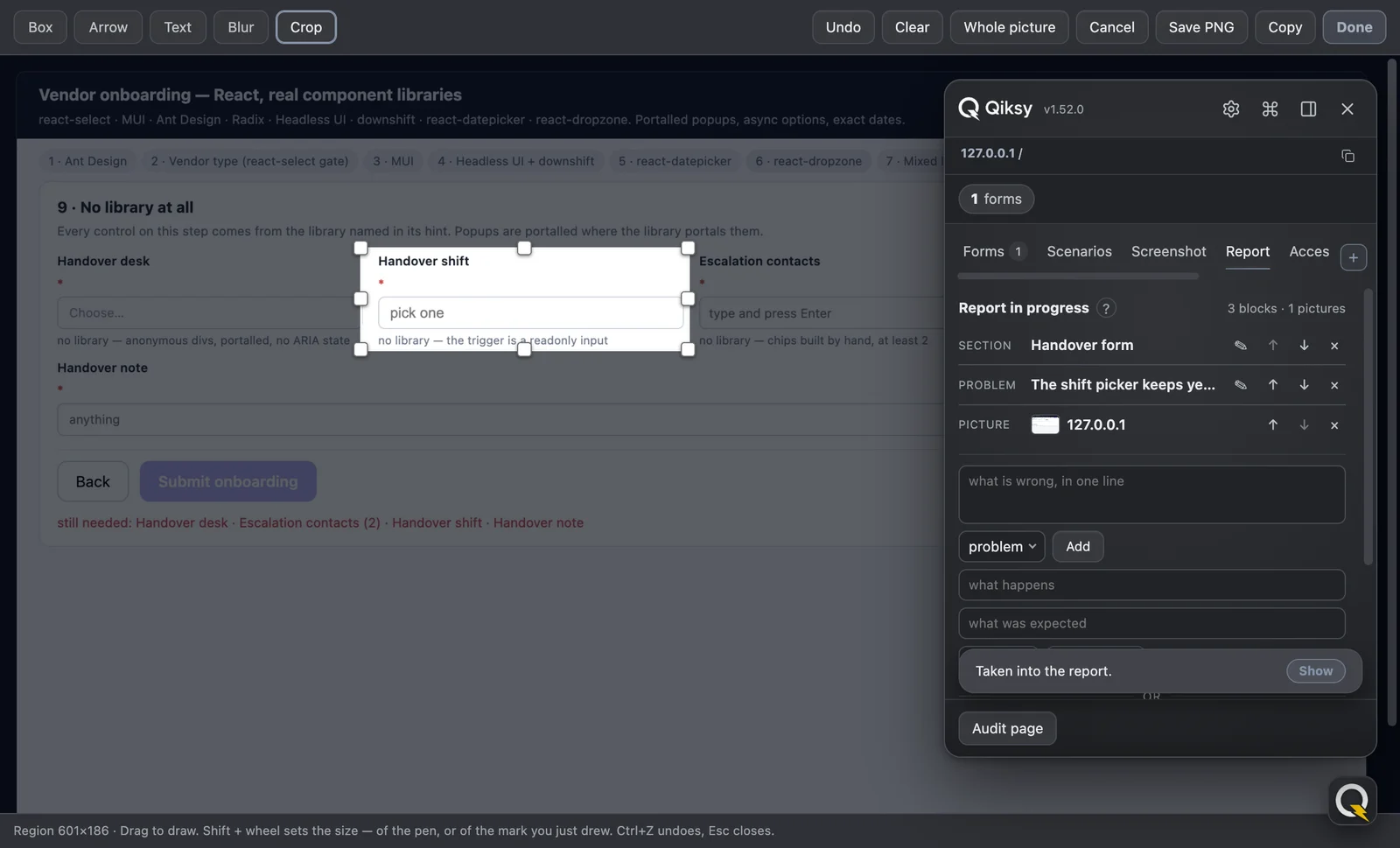Open Qiksy settings gear icon

coord(1231,109)
